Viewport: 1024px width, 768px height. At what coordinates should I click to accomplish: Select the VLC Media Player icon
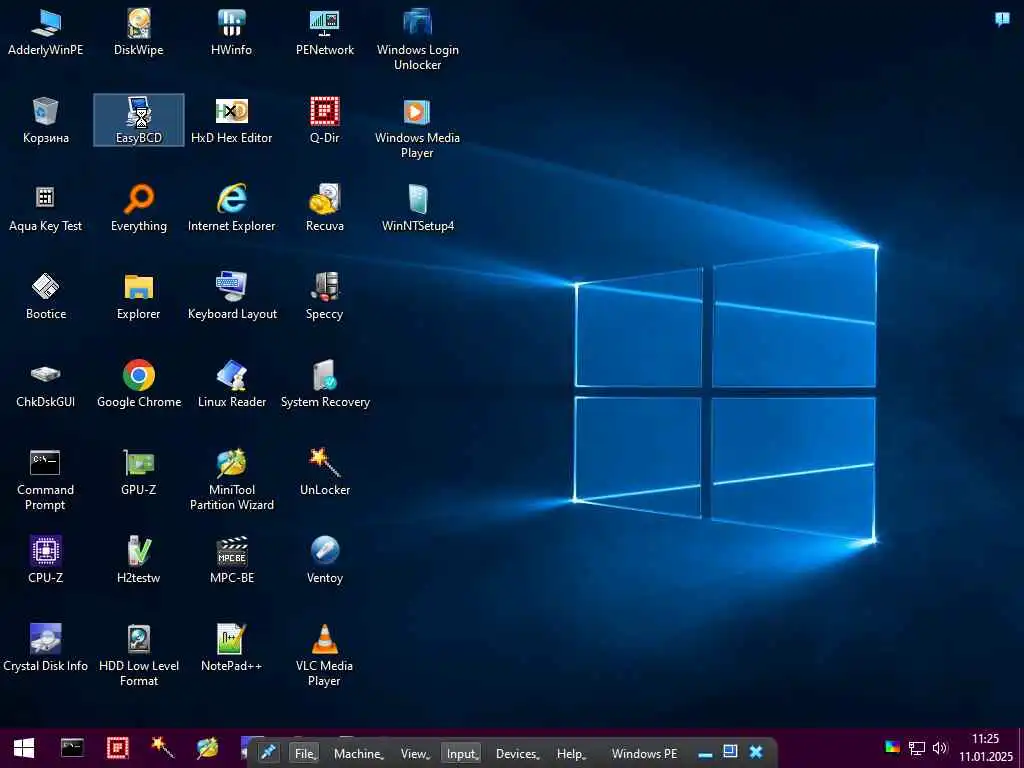pos(325,656)
